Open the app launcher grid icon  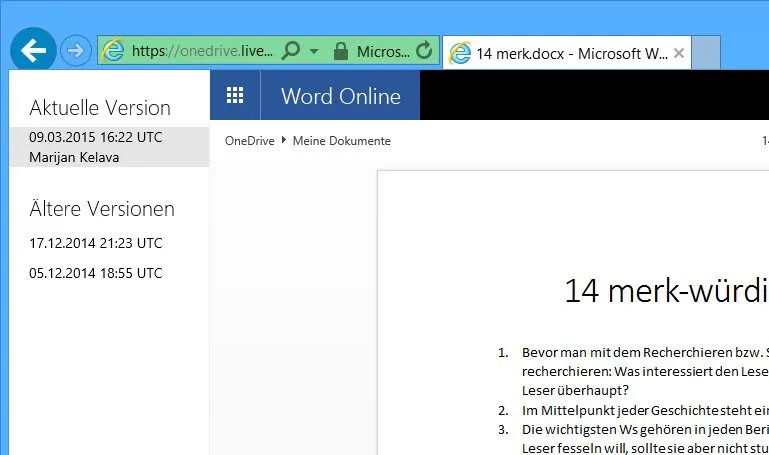coord(235,95)
